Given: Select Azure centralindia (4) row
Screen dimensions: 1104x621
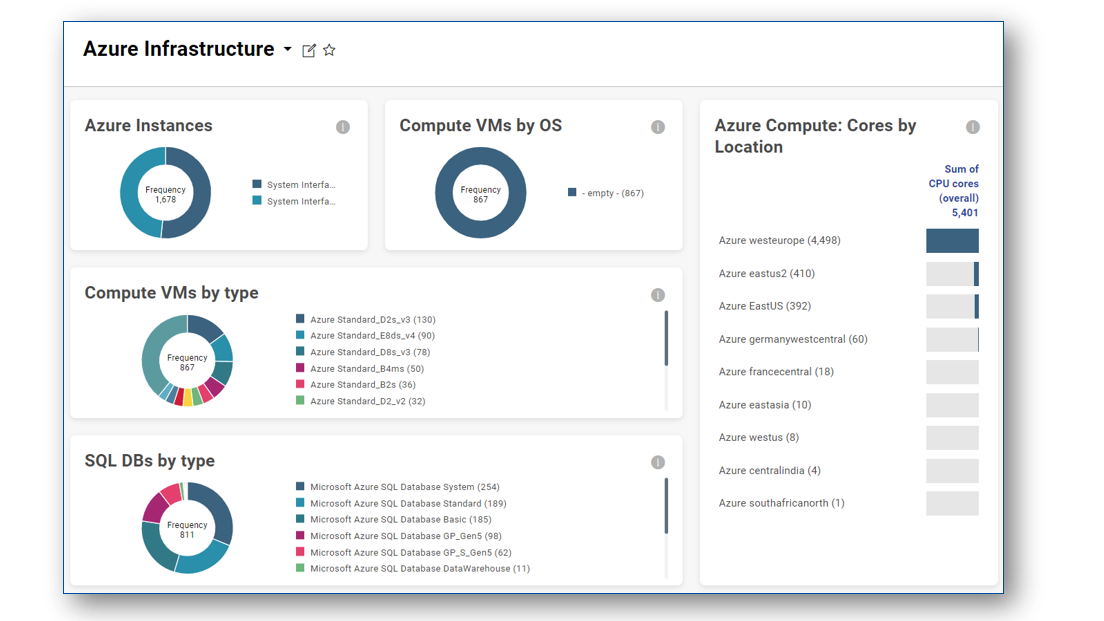Looking at the screenshot, I should [848, 470].
